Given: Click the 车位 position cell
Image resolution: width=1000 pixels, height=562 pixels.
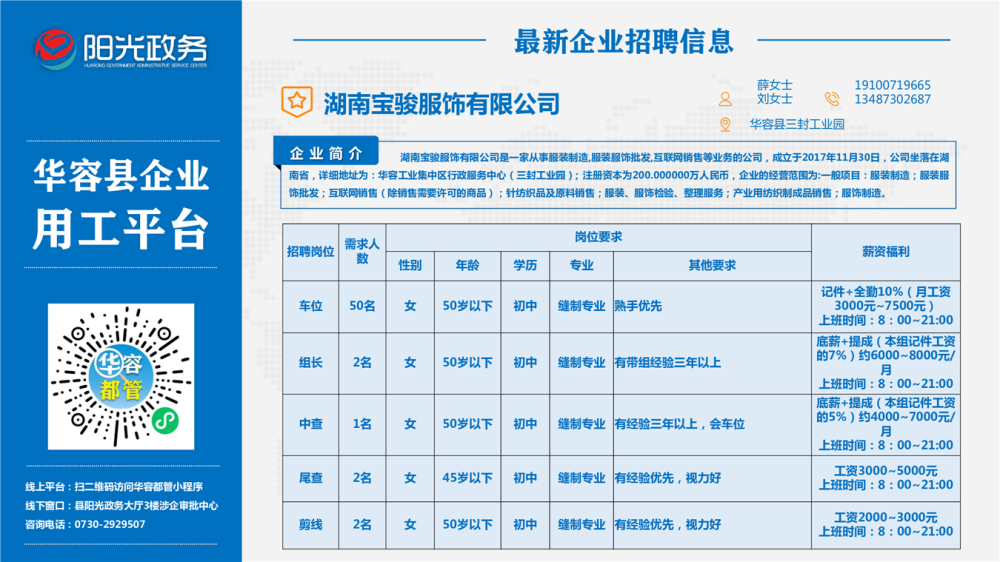Looking at the screenshot, I should pyautogui.click(x=311, y=306).
